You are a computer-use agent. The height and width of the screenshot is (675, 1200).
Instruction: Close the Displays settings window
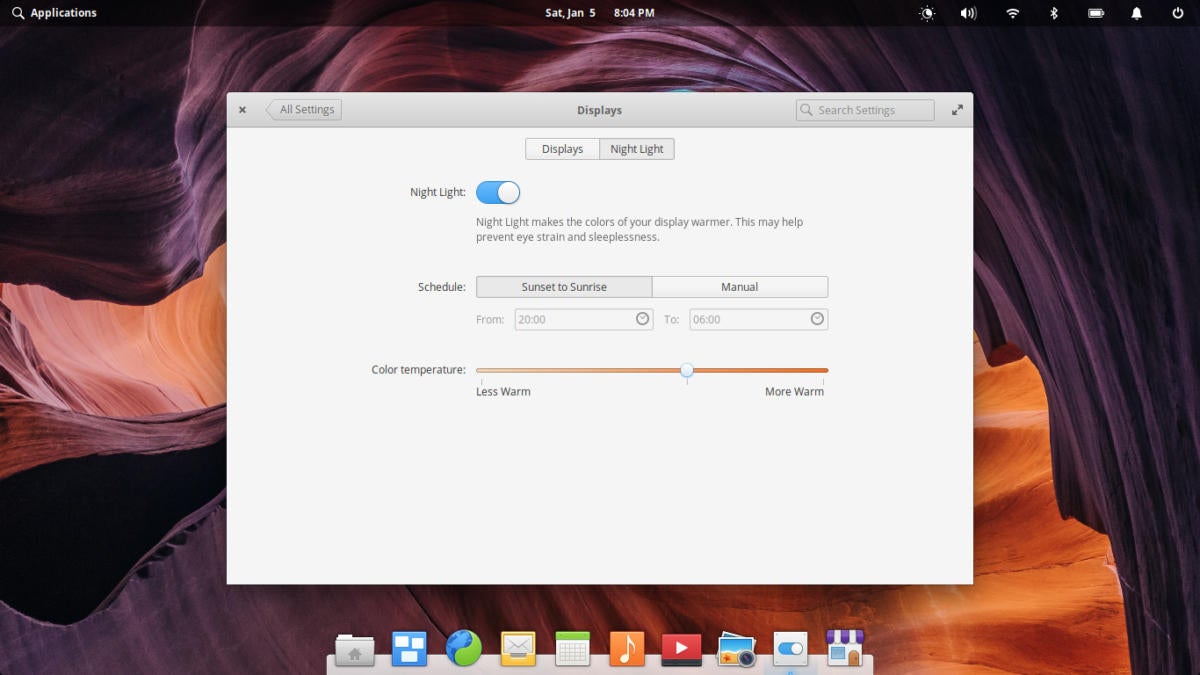coord(242,110)
